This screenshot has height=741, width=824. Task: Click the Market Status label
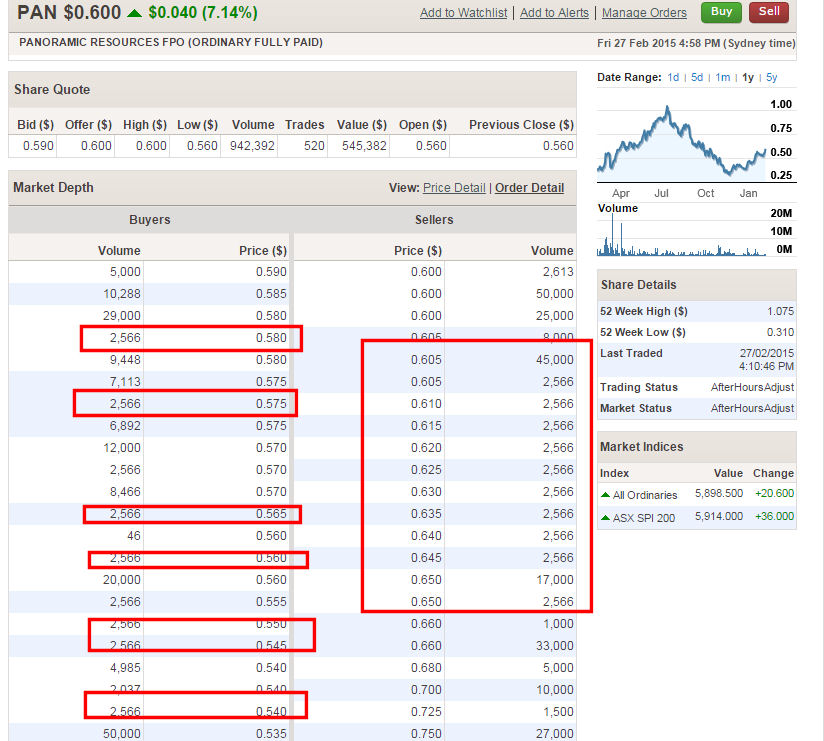pyautogui.click(x=636, y=408)
